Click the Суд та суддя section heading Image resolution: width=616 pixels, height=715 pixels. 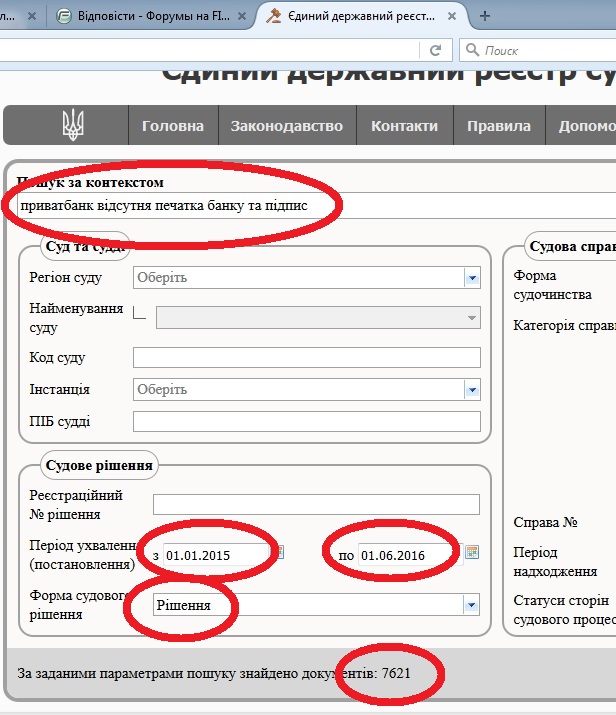85,246
